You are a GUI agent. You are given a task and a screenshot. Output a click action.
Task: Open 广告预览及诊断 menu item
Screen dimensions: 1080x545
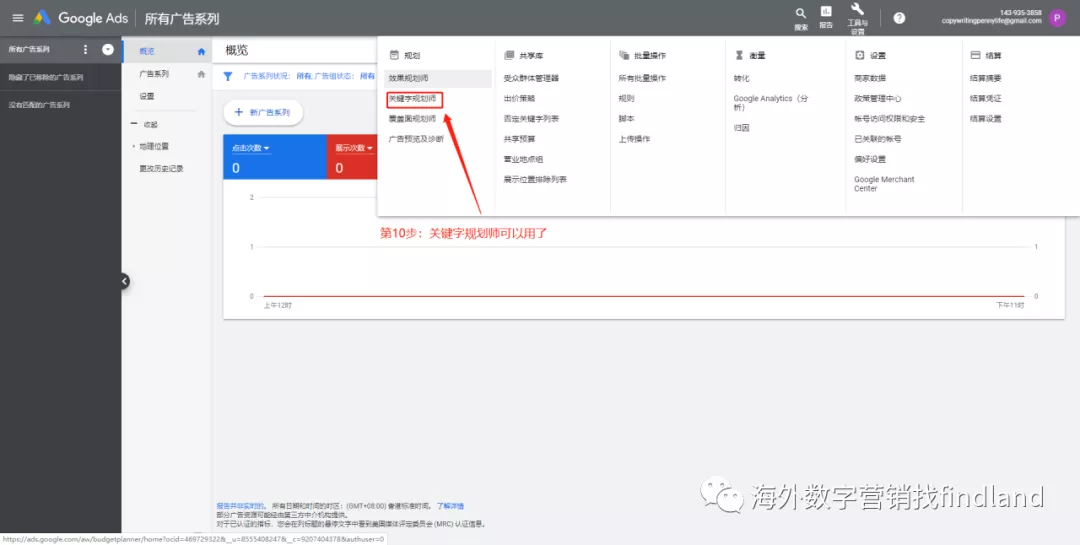[416, 138]
